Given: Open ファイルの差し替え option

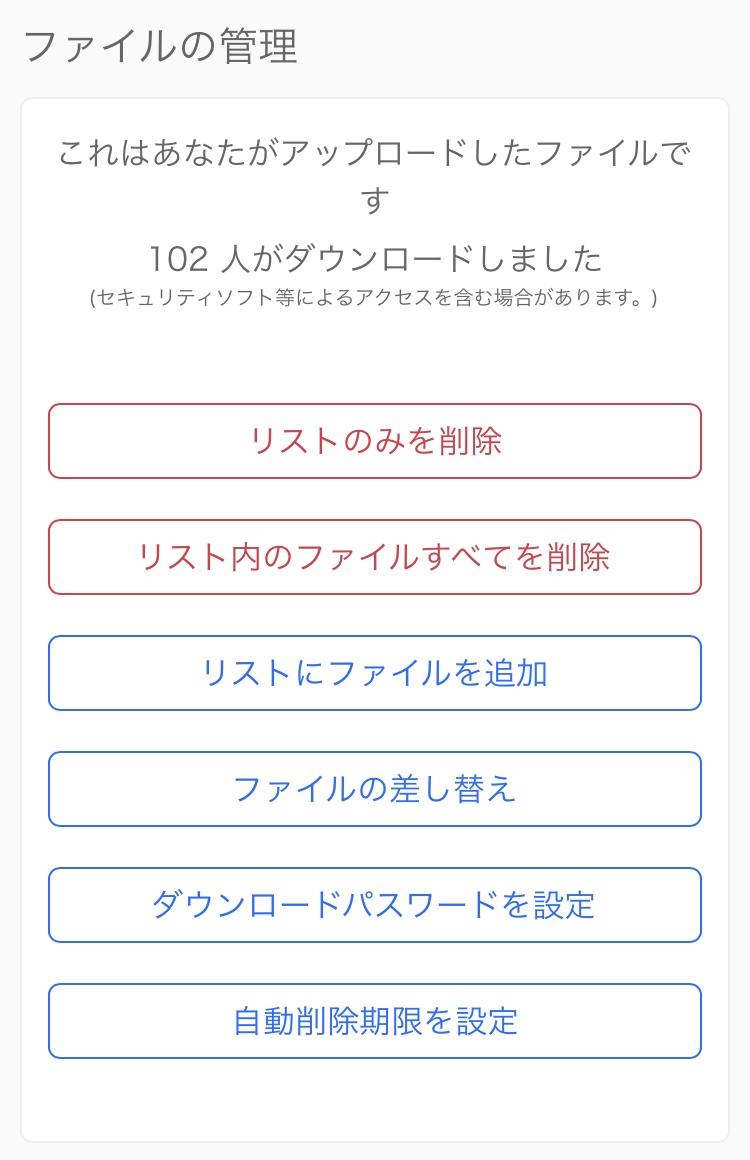Looking at the screenshot, I should click(375, 789).
